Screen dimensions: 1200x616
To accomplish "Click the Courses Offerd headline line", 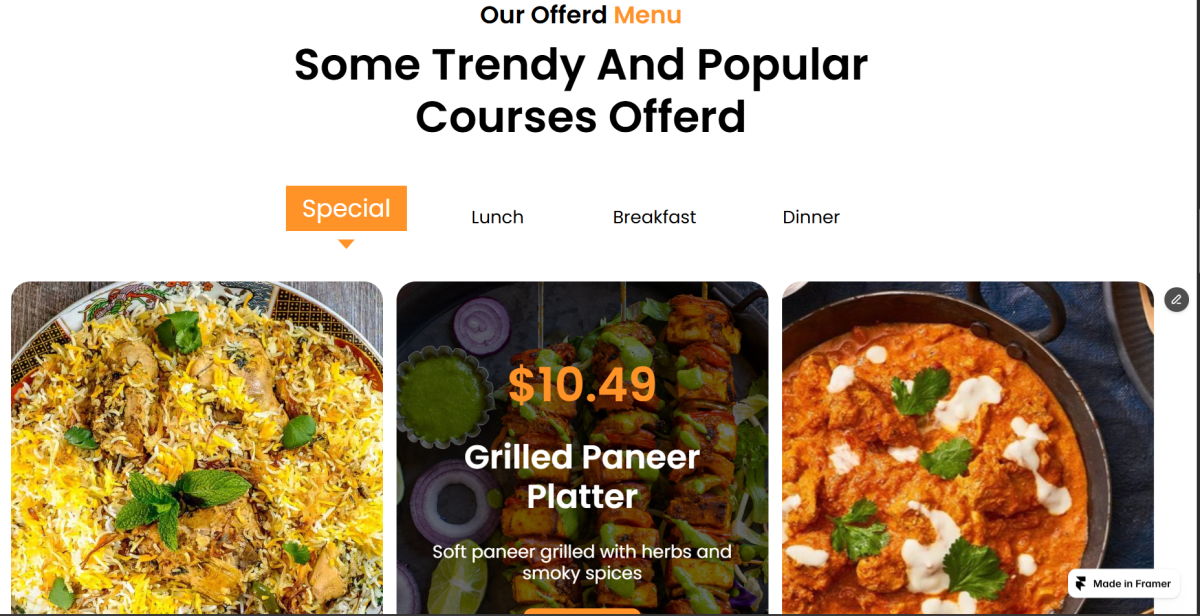I will (581, 117).
